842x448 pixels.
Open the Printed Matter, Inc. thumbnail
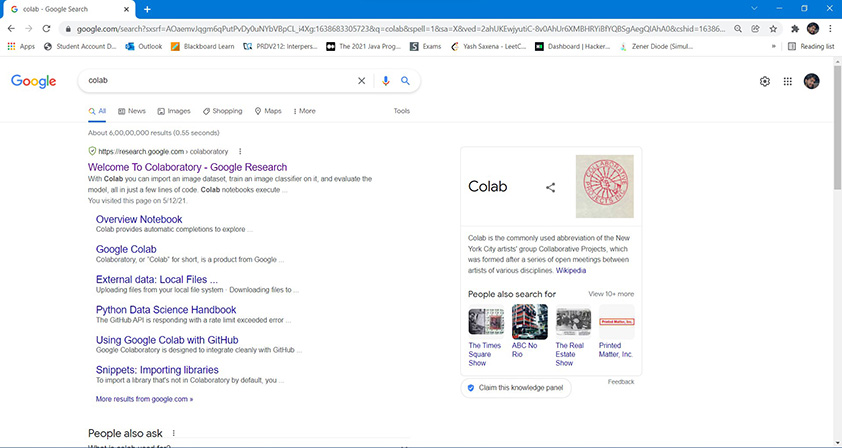pos(616,322)
